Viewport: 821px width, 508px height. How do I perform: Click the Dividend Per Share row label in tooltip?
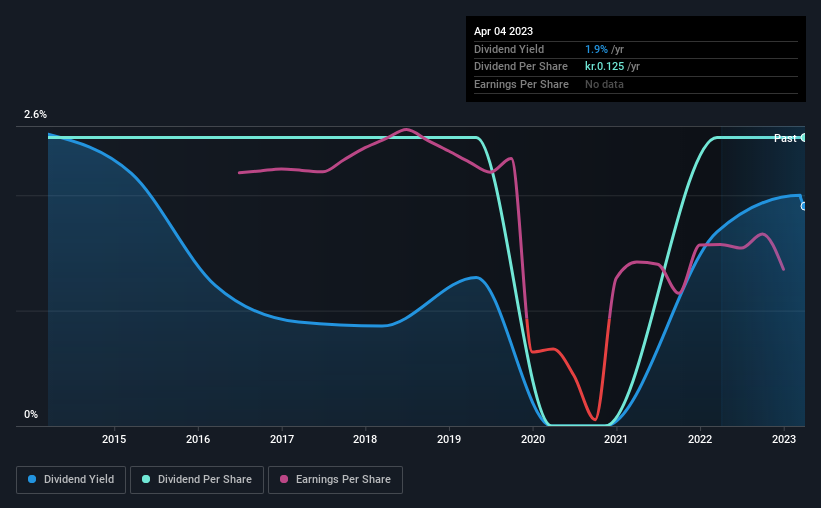[520, 67]
